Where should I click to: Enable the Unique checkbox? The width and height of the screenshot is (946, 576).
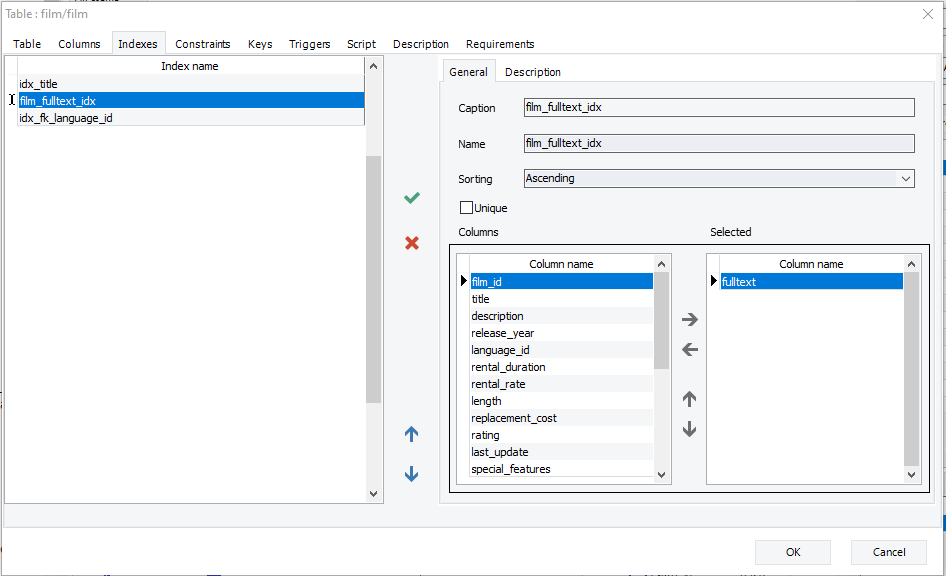click(466, 207)
